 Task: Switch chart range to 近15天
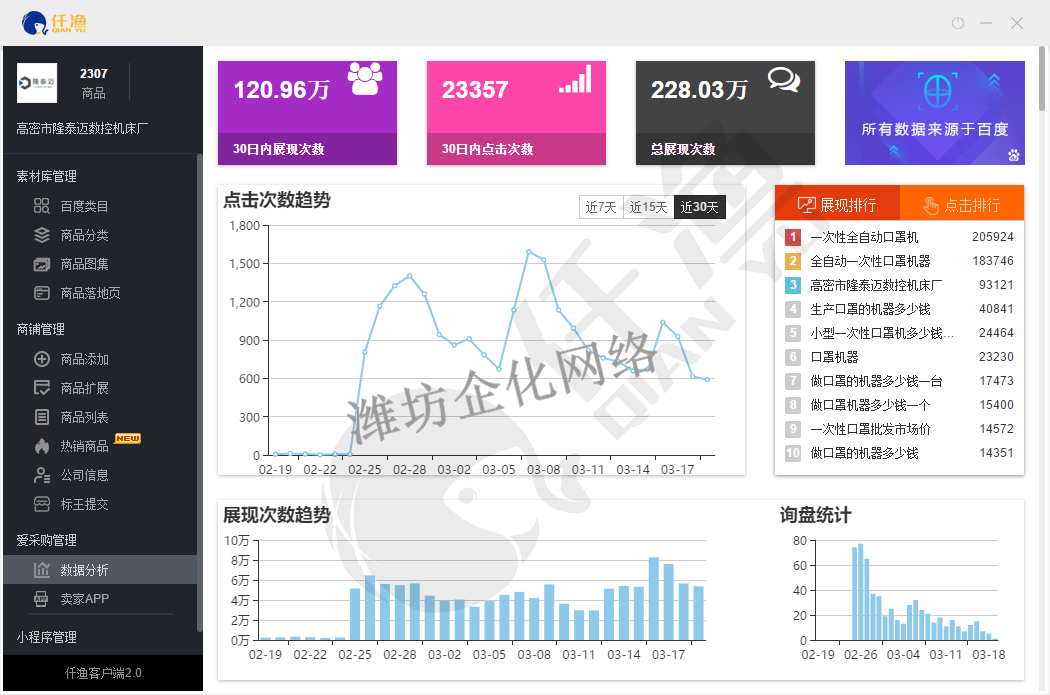pyautogui.click(x=648, y=207)
